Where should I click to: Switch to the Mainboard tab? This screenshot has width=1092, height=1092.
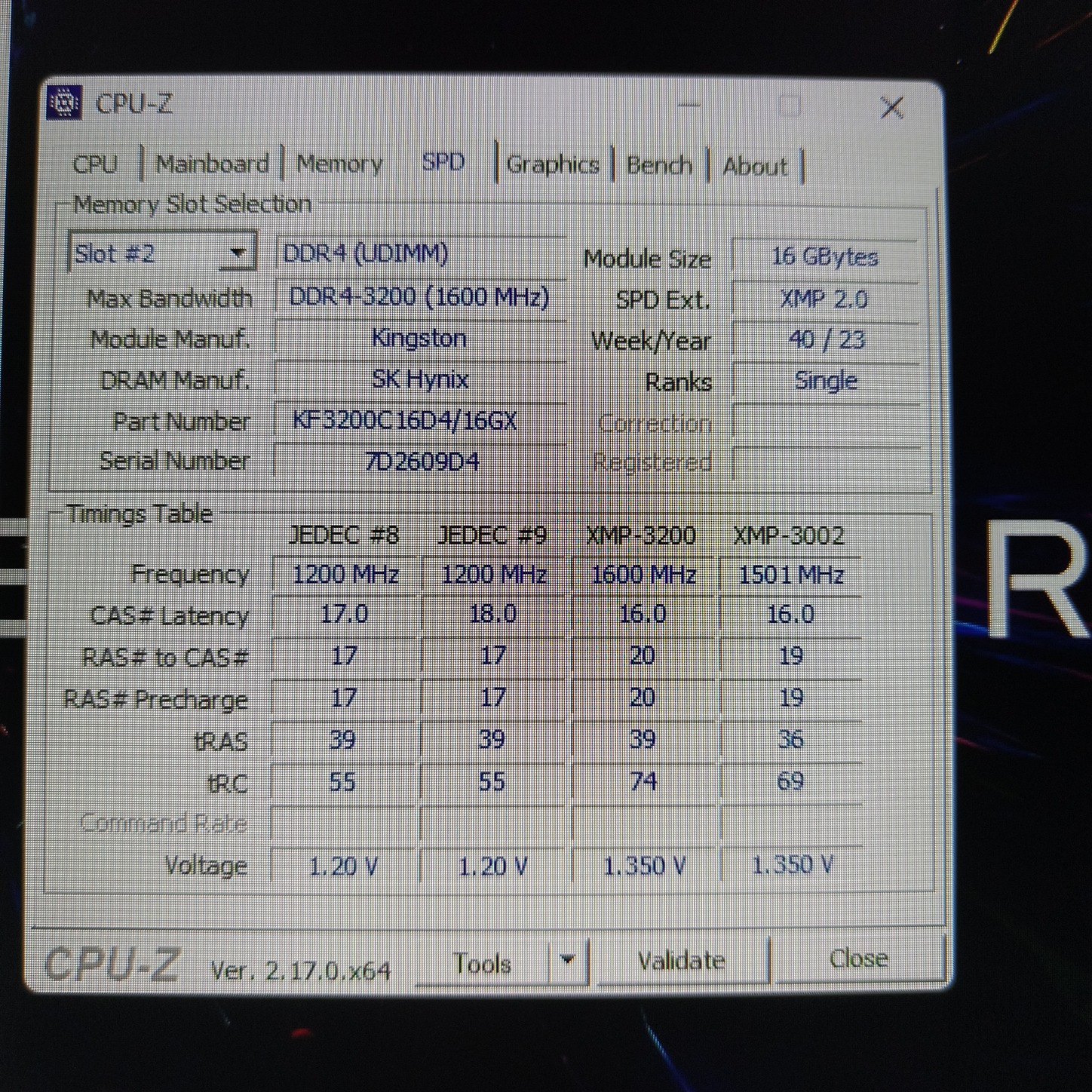coord(212,164)
